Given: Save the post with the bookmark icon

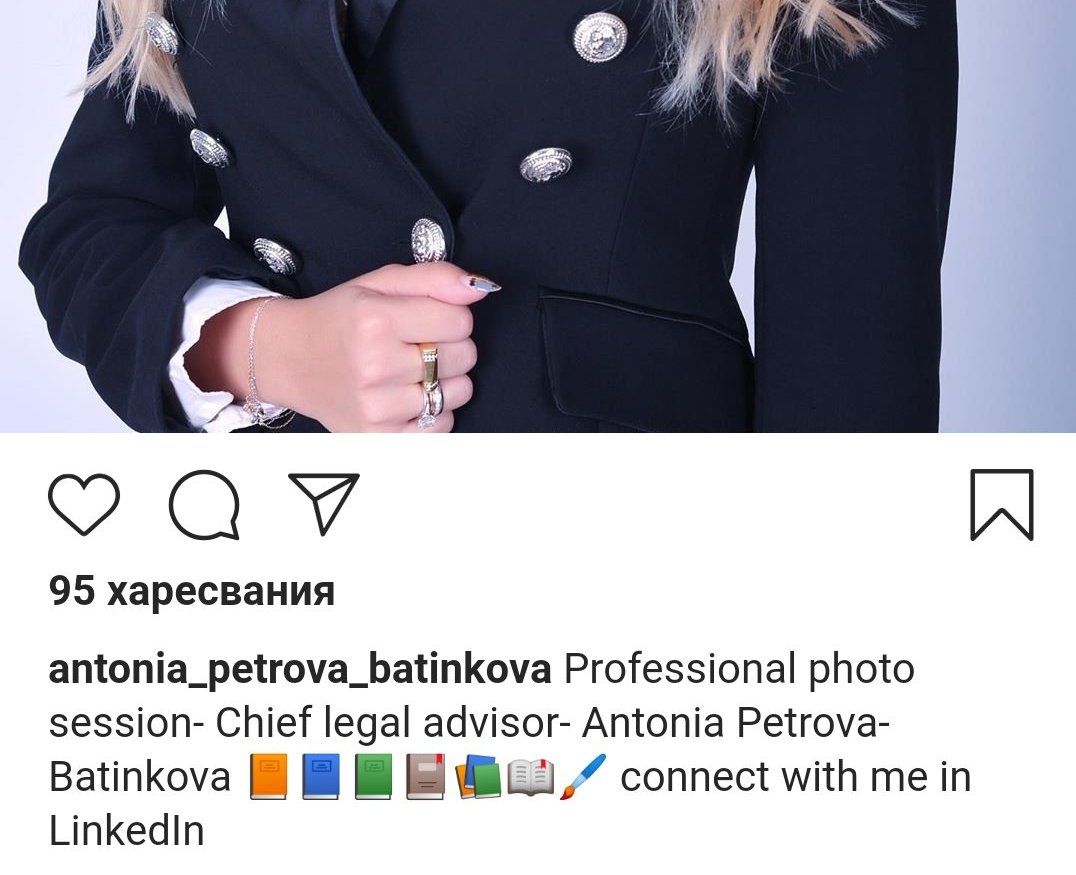Looking at the screenshot, I should (x=1001, y=504).
